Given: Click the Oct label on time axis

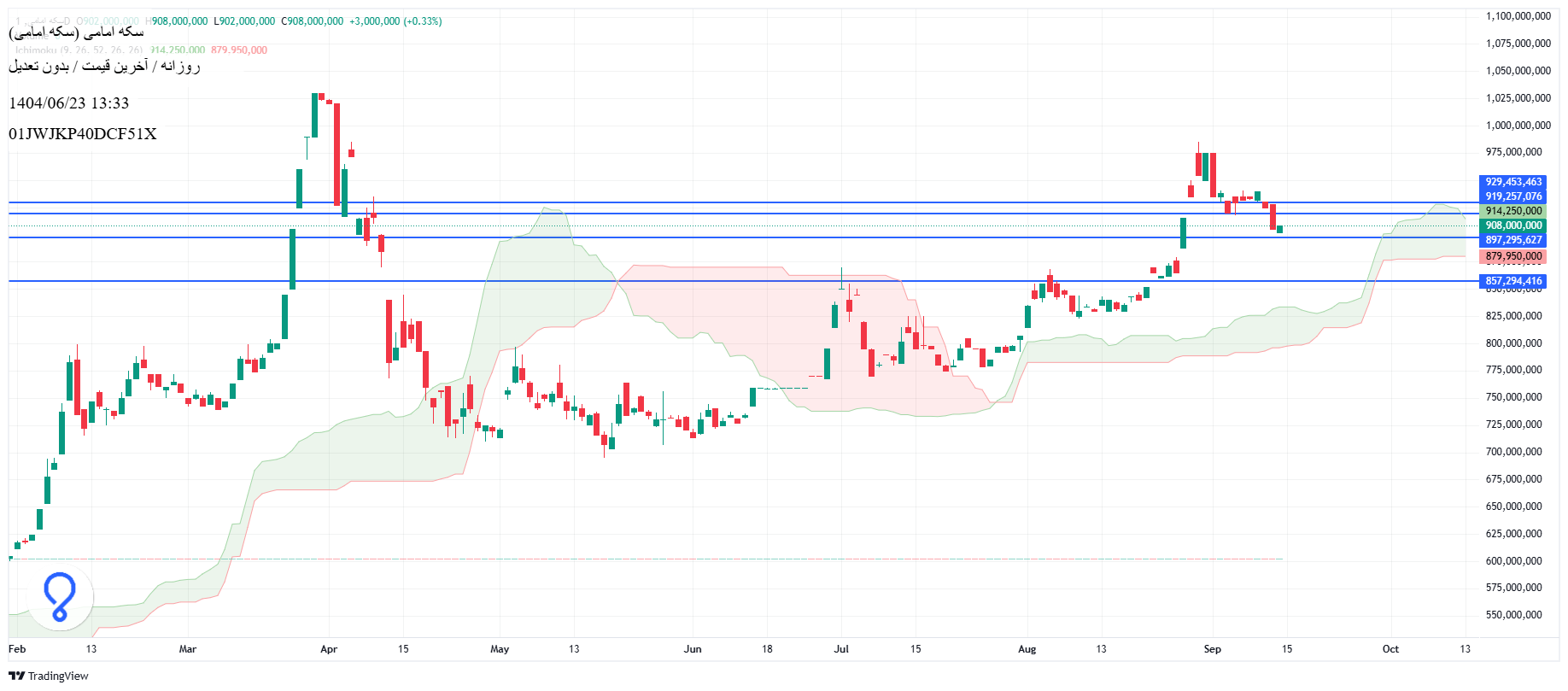Looking at the screenshot, I should pyautogui.click(x=1390, y=649).
